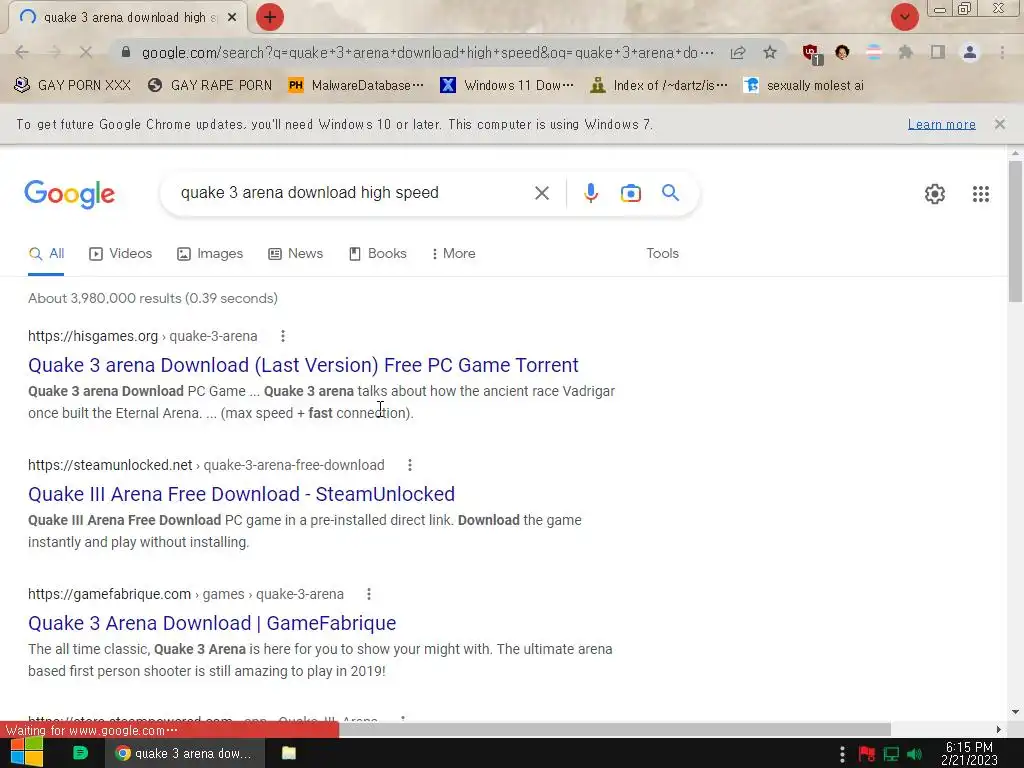Open the striped flag extension icon
The image size is (1024, 768).
coord(873,52)
